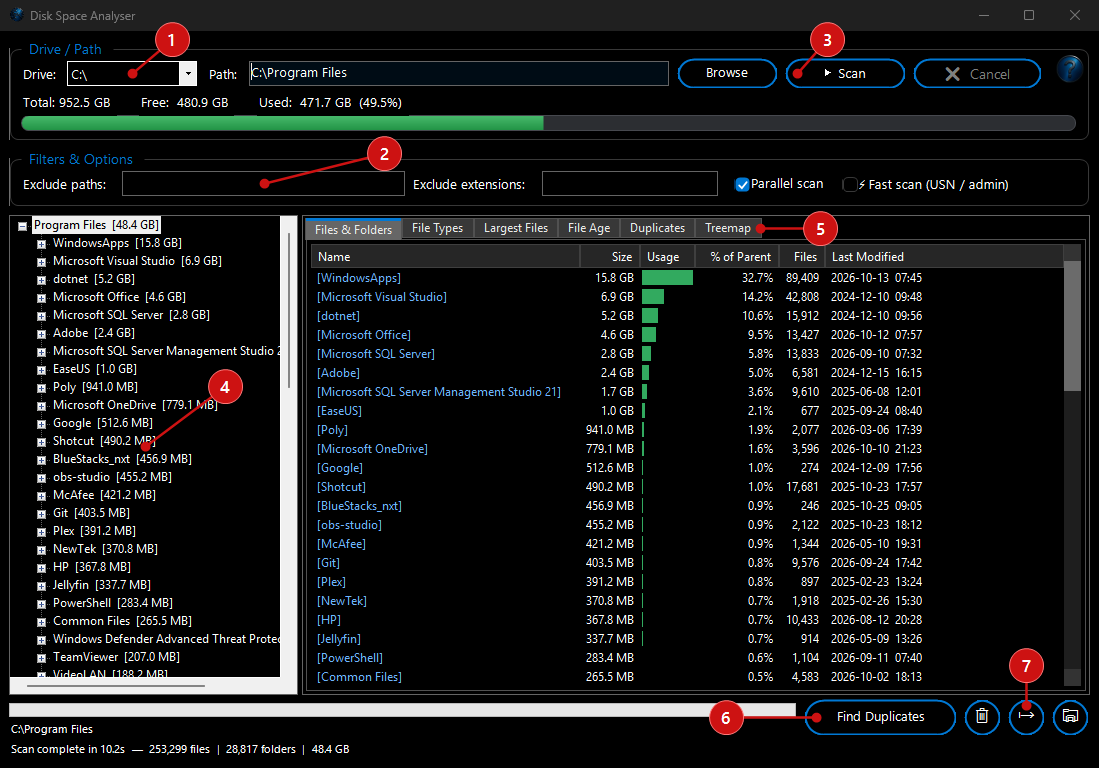Select the [Google] list row
Viewport: 1099px width, 768px height.
click(x=687, y=467)
